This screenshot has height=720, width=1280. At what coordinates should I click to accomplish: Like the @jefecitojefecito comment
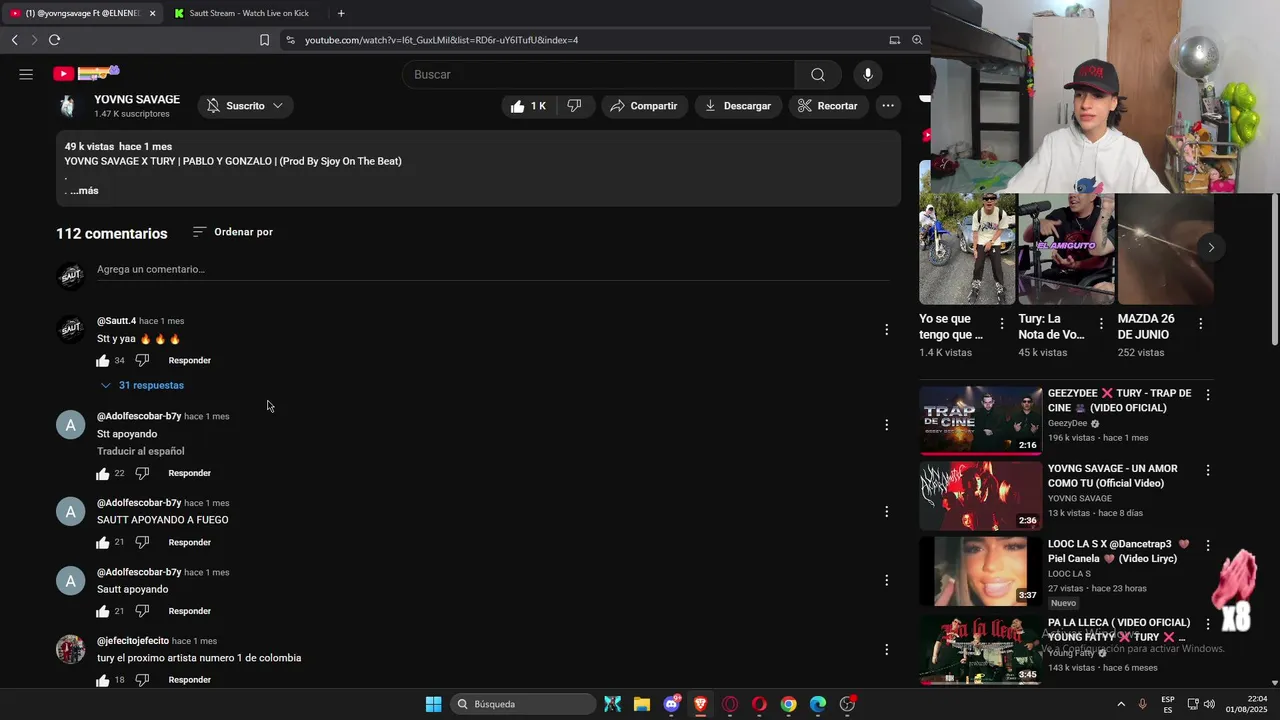[103, 680]
